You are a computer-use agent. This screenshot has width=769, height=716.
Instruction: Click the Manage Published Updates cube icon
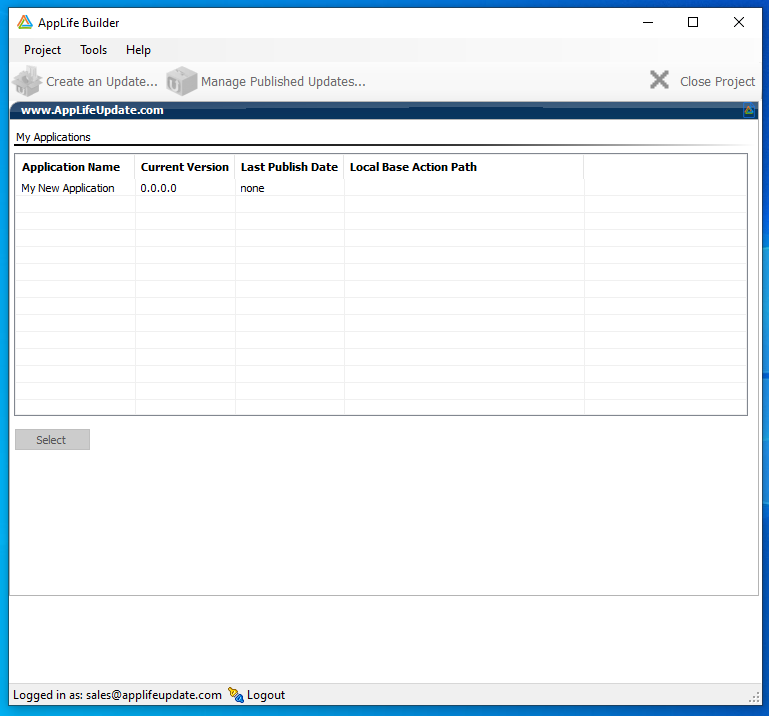(181, 81)
